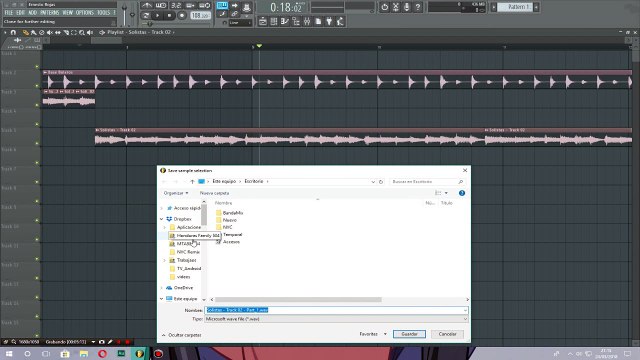Open the ADD menu

point(32,13)
